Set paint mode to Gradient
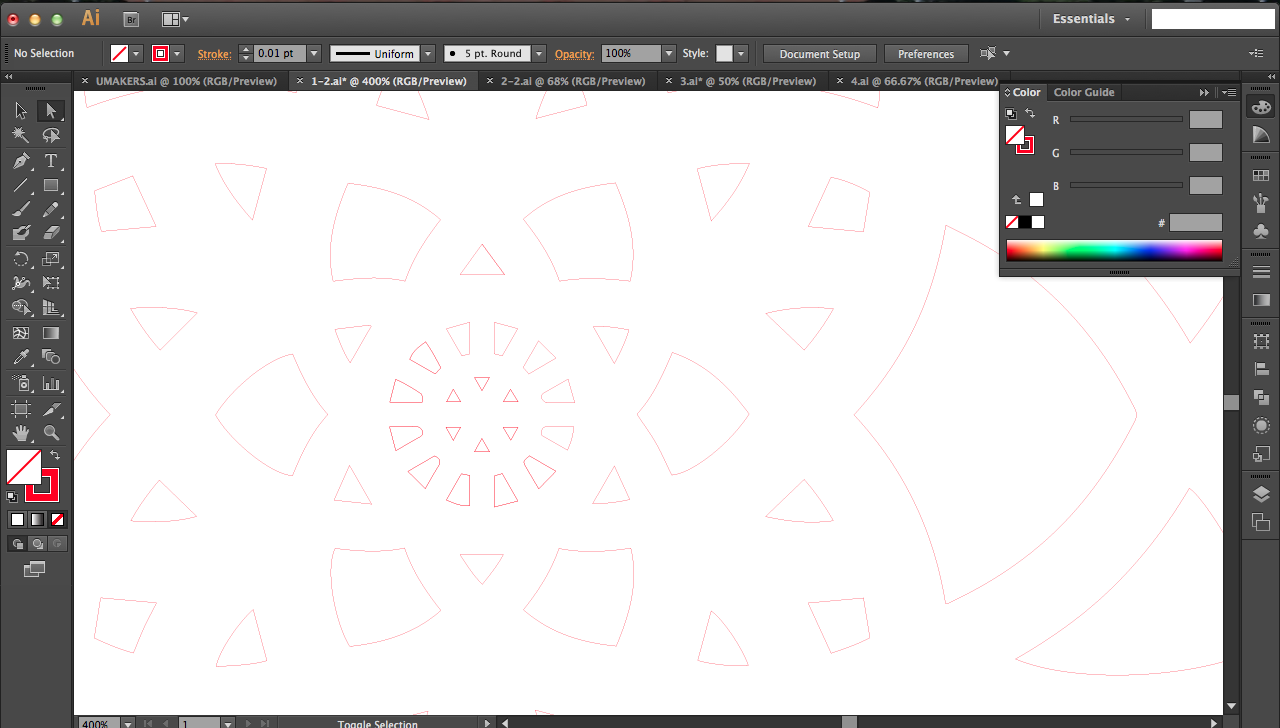The height and width of the screenshot is (728, 1280). coord(37,520)
